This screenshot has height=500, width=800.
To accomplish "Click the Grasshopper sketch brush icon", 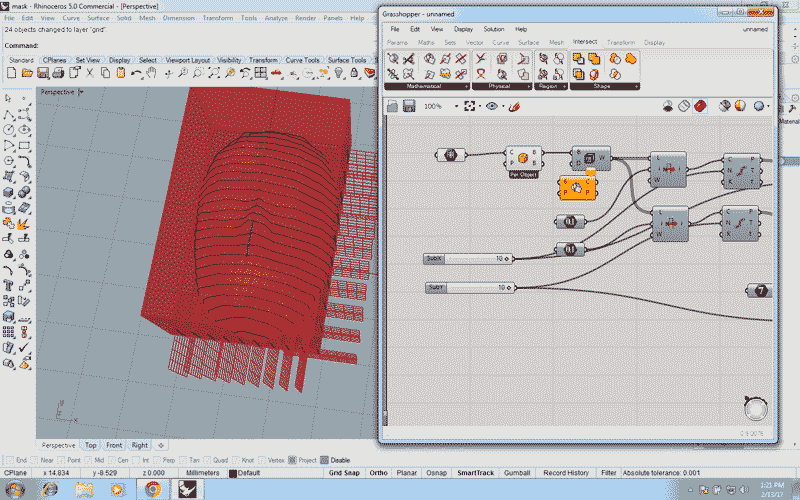I will point(514,107).
